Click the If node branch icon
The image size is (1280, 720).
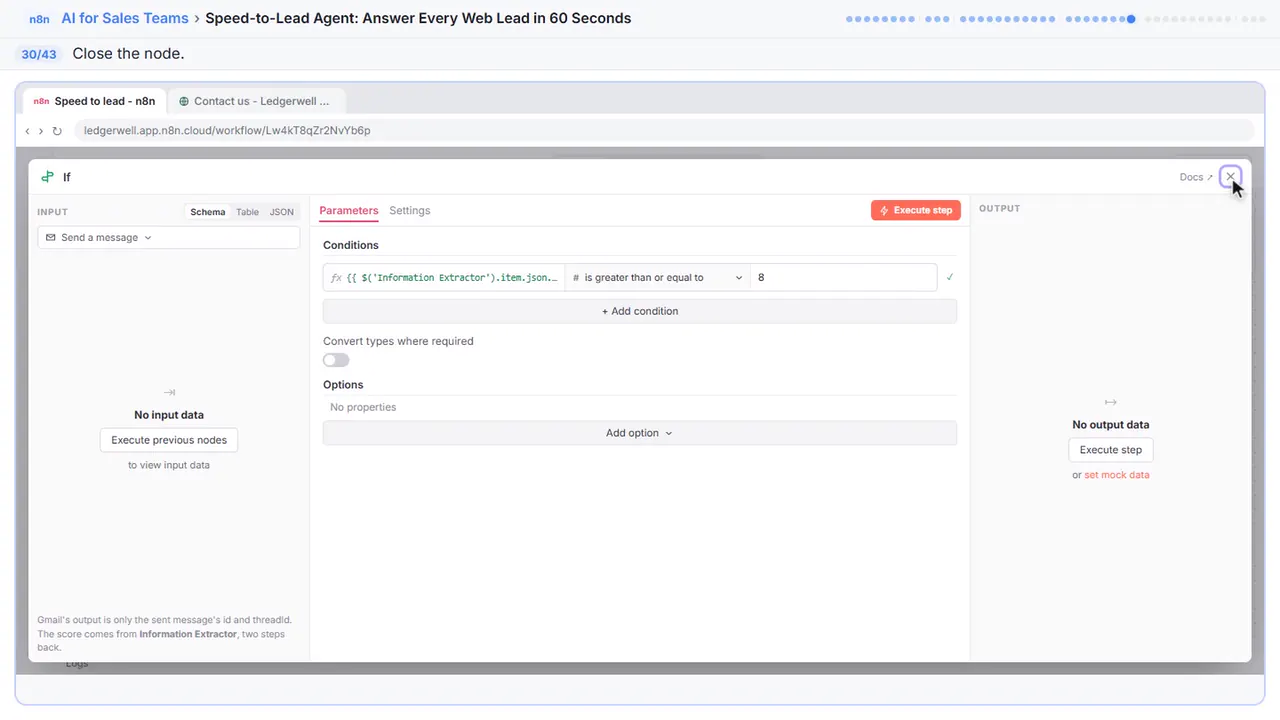click(x=47, y=177)
